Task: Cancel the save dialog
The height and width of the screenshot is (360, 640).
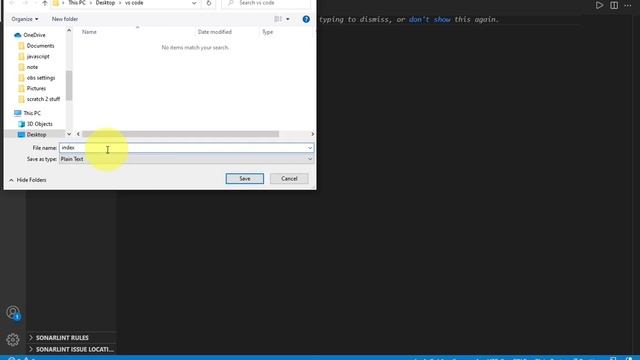Action: click(x=289, y=178)
